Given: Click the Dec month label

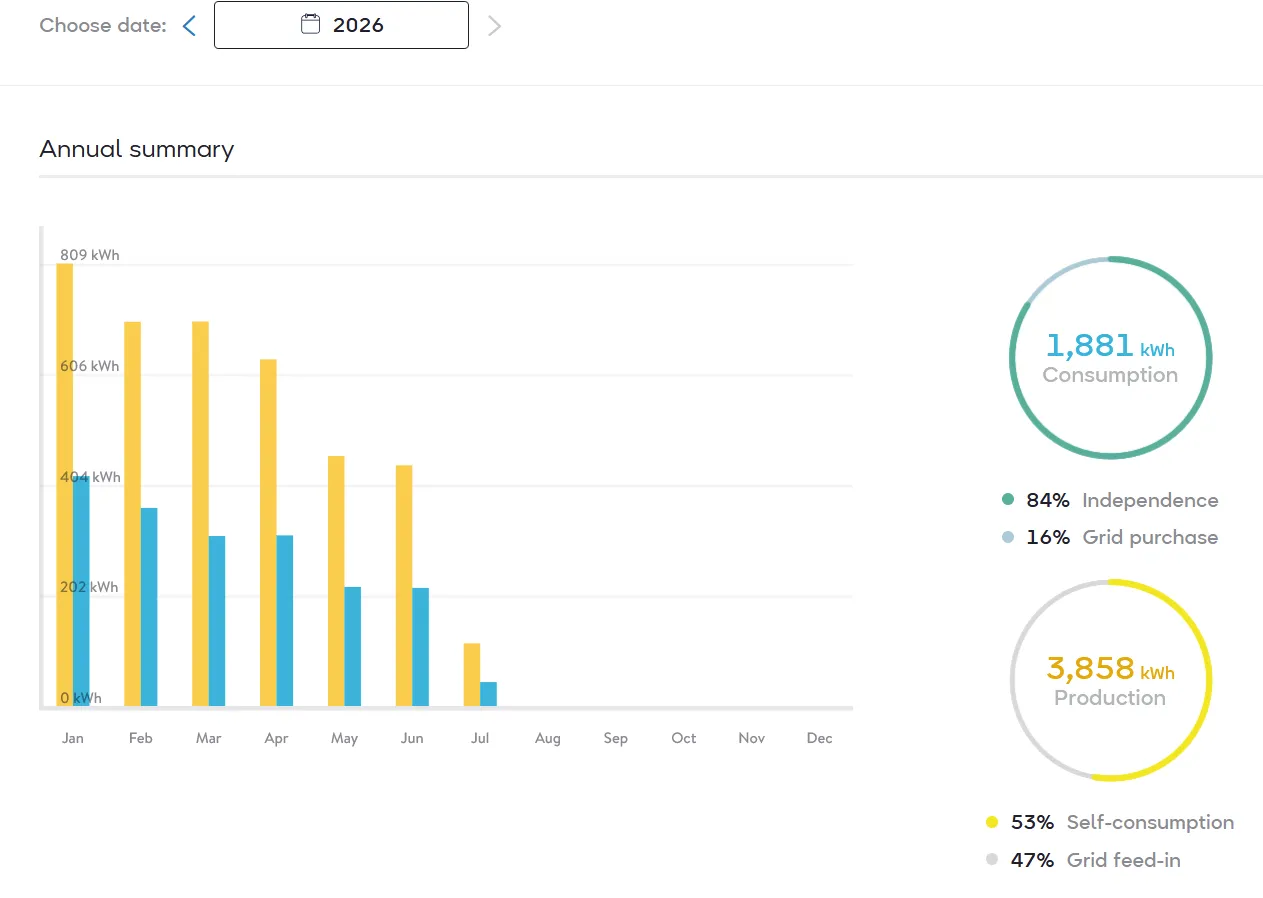Looking at the screenshot, I should (x=820, y=738).
